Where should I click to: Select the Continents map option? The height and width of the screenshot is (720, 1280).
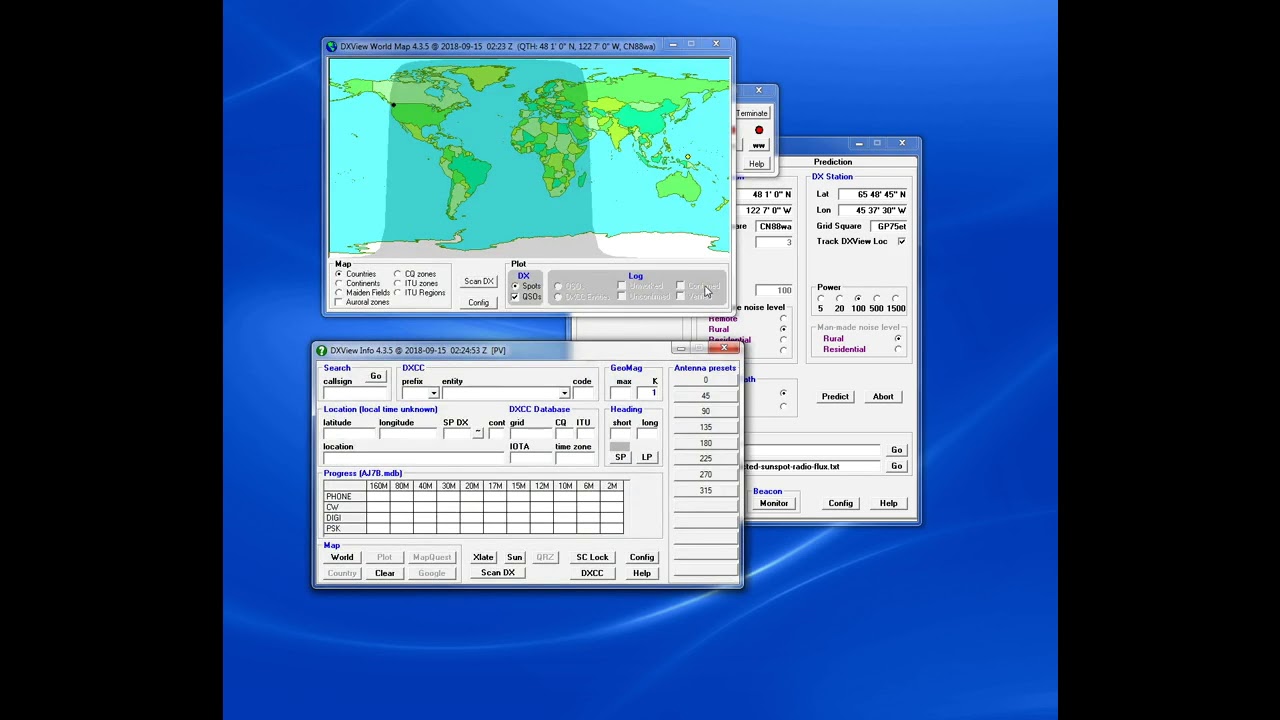tap(339, 283)
